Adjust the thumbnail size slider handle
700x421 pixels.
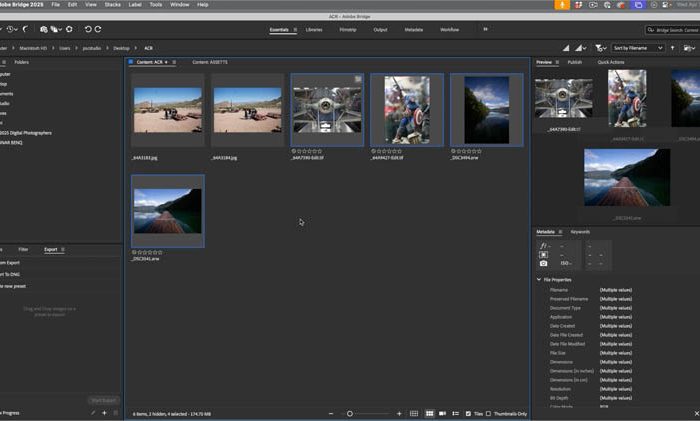(350, 414)
